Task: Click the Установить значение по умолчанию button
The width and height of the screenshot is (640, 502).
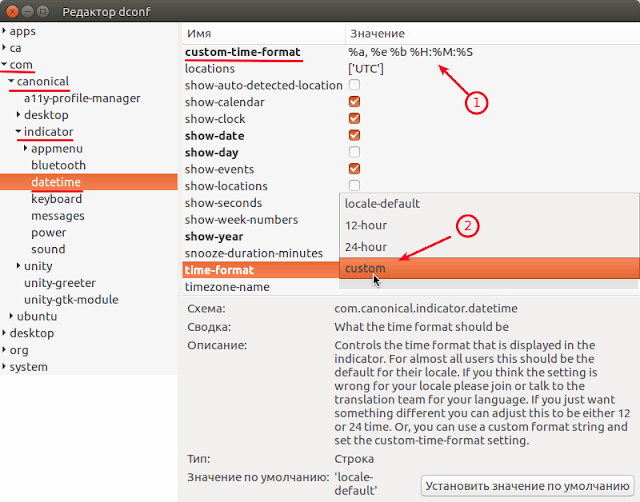Action: (x=527, y=486)
